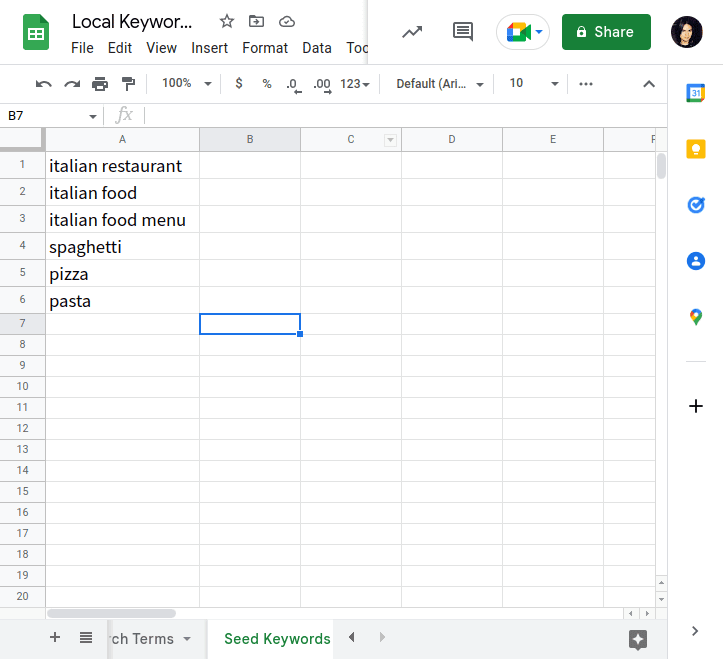Screen dimensions: 723x659
Task: Open Google Keep side panel
Action: click(x=695, y=149)
